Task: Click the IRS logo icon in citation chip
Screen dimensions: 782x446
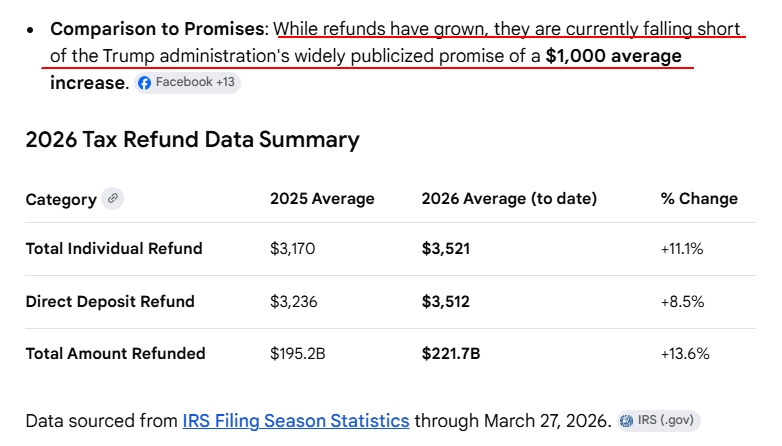Action: click(627, 421)
